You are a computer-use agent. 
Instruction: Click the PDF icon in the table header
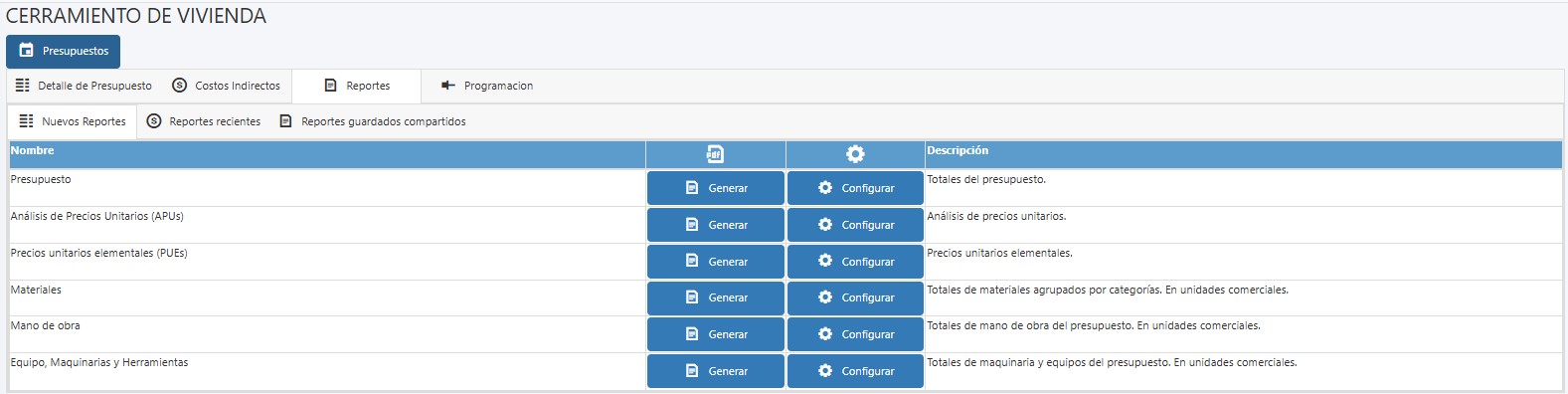pyautogui.click(x=715, y=154)
